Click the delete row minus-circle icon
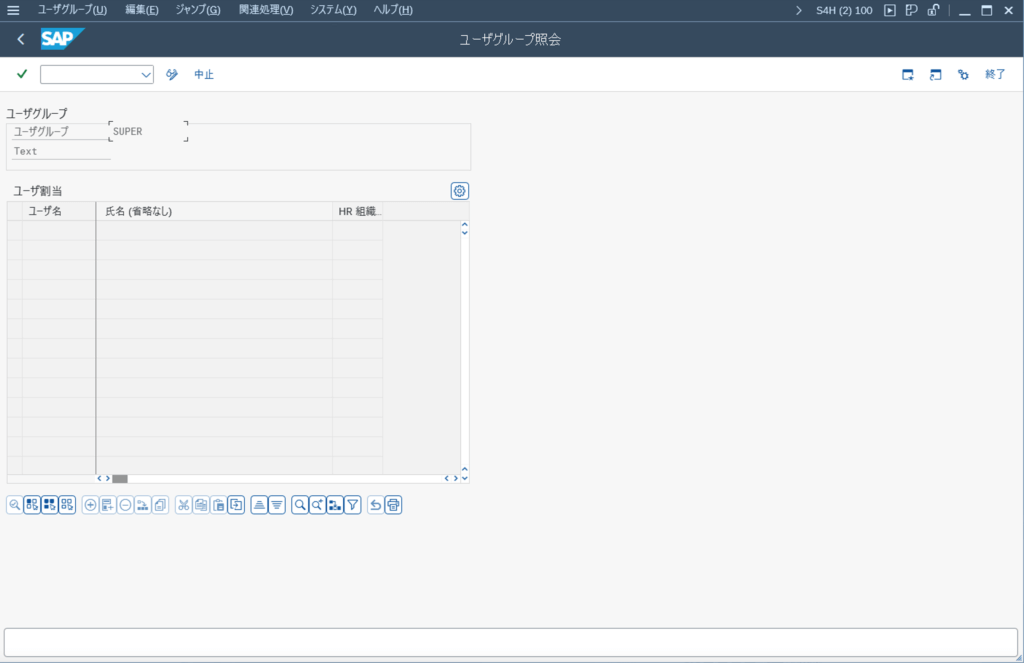 tap(125, 505)
